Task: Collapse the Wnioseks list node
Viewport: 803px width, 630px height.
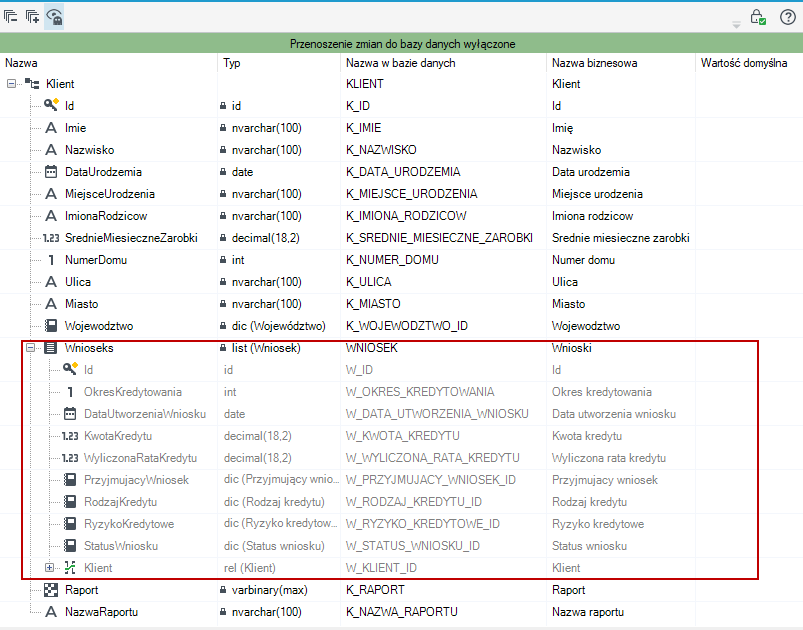Action: tap(31, 348)
